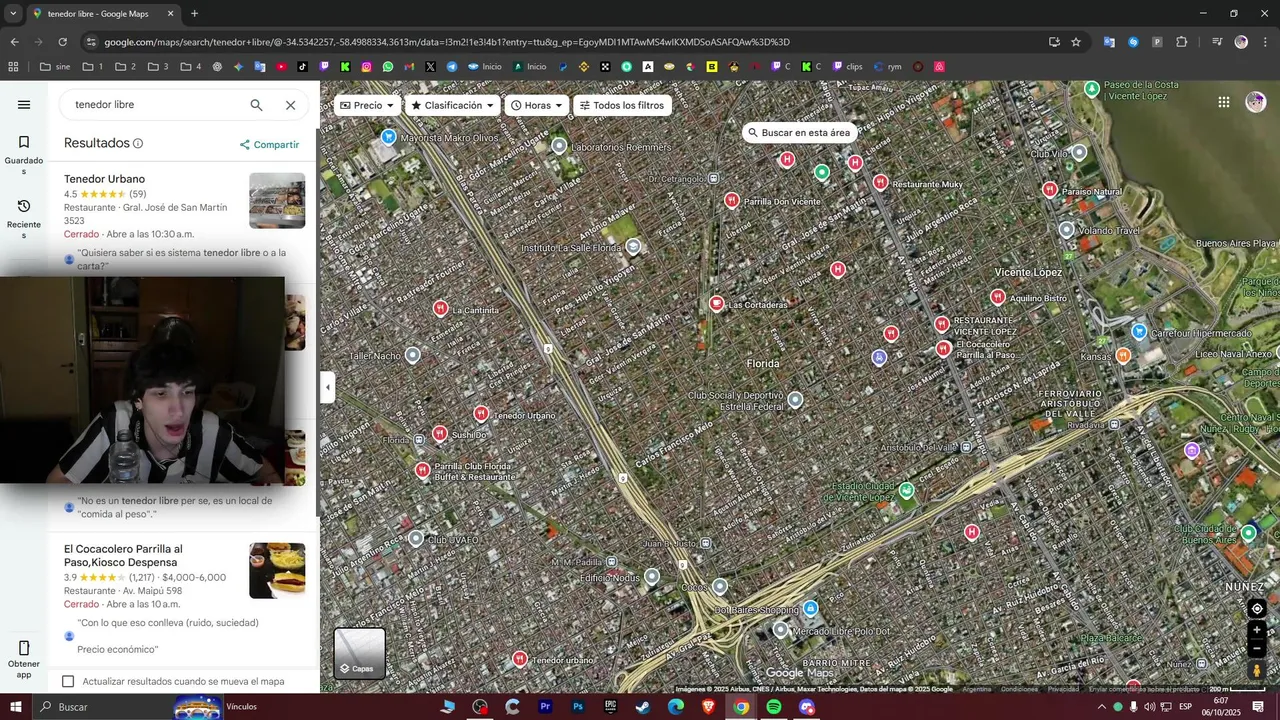Show hidden system tray icons
This screenshot has width=1280, height=720.
click(1102, 707)
